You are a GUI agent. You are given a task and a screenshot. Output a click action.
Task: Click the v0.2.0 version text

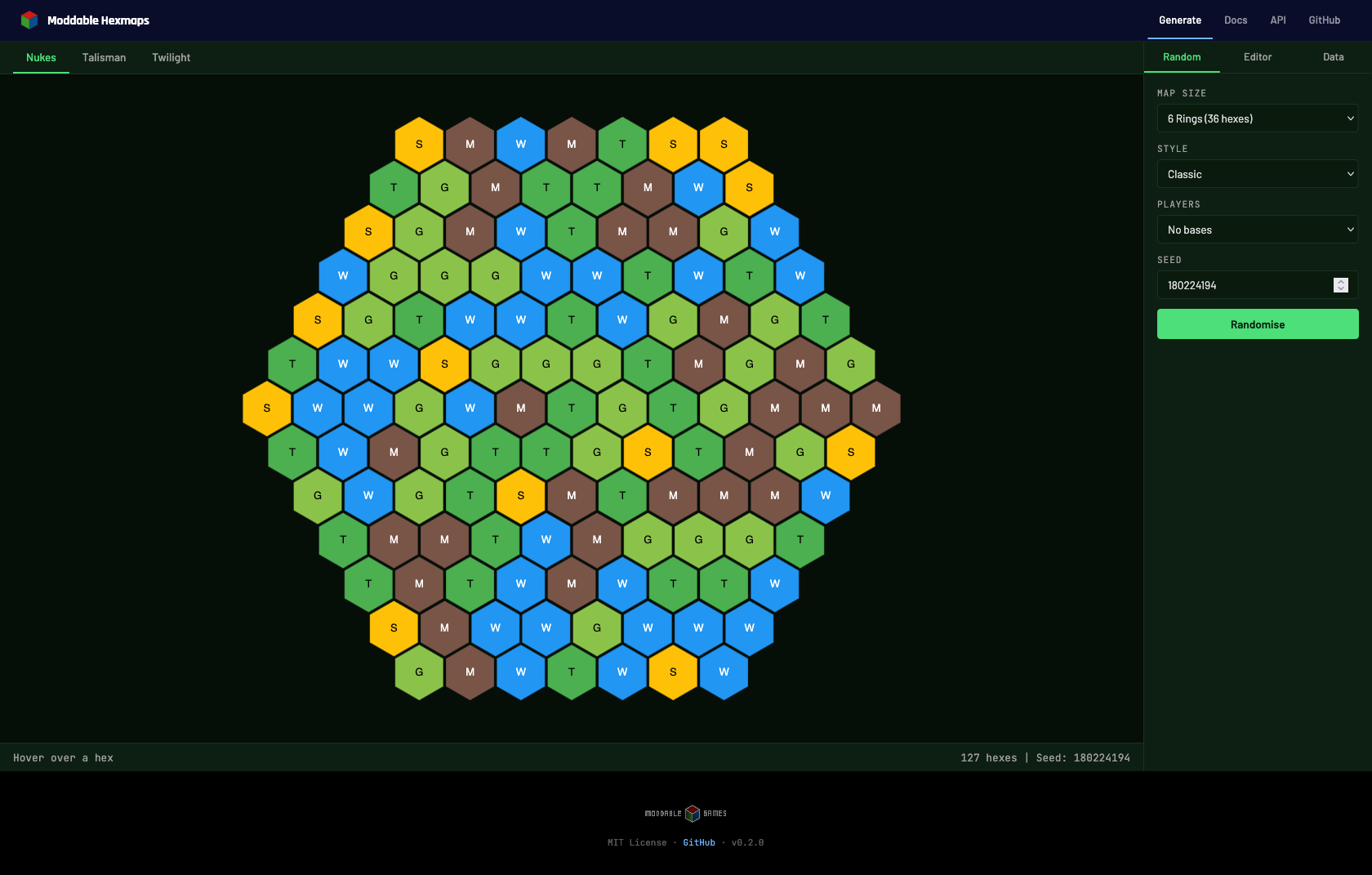coord(747,842)
